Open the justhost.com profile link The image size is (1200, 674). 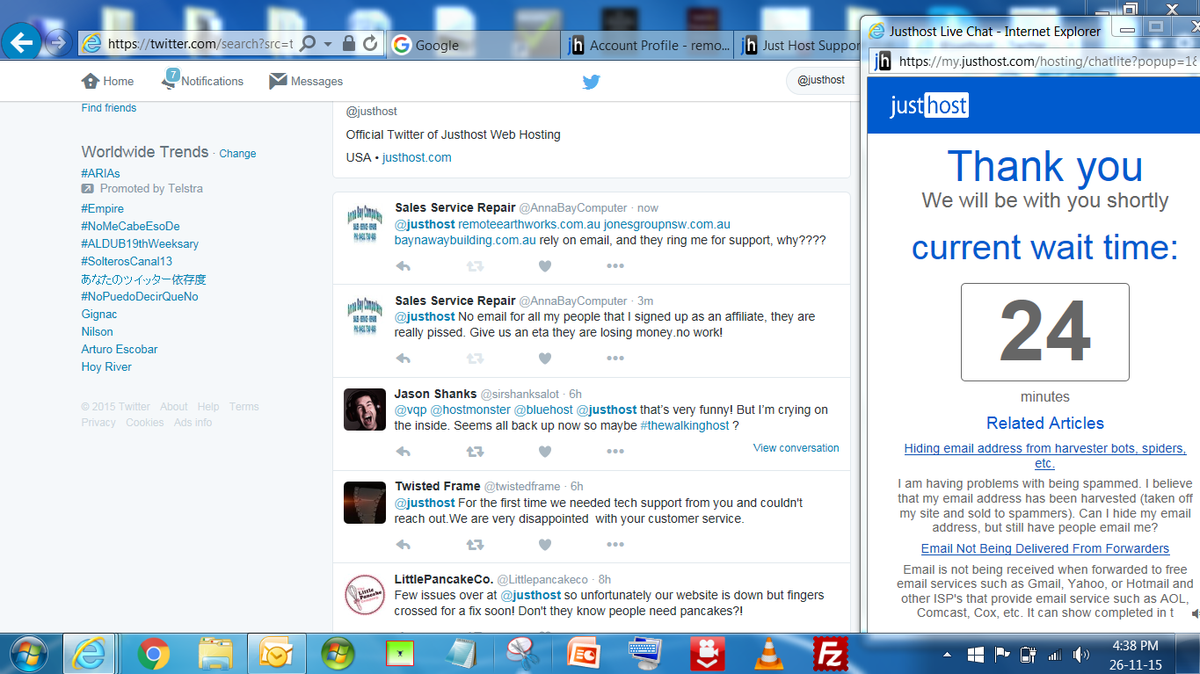click(x=417, y=158)
